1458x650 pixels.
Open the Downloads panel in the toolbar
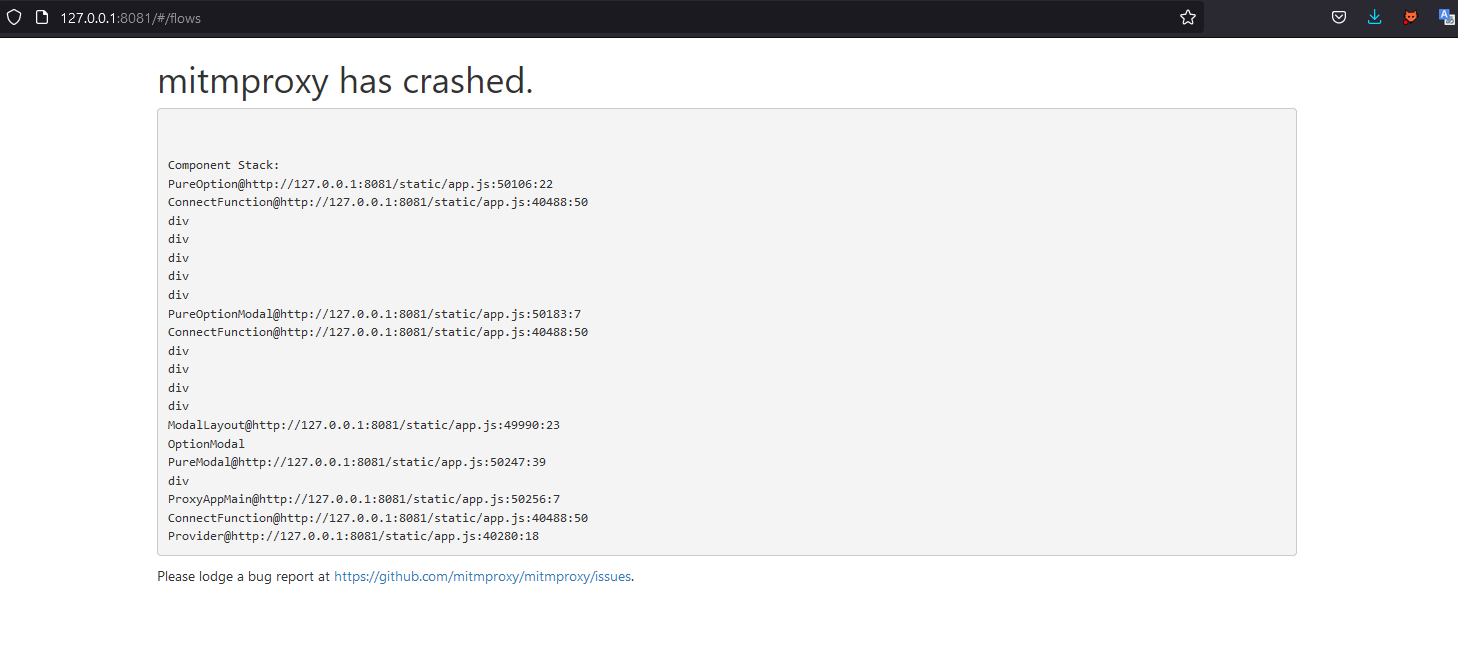click(x=1374, y=17)
